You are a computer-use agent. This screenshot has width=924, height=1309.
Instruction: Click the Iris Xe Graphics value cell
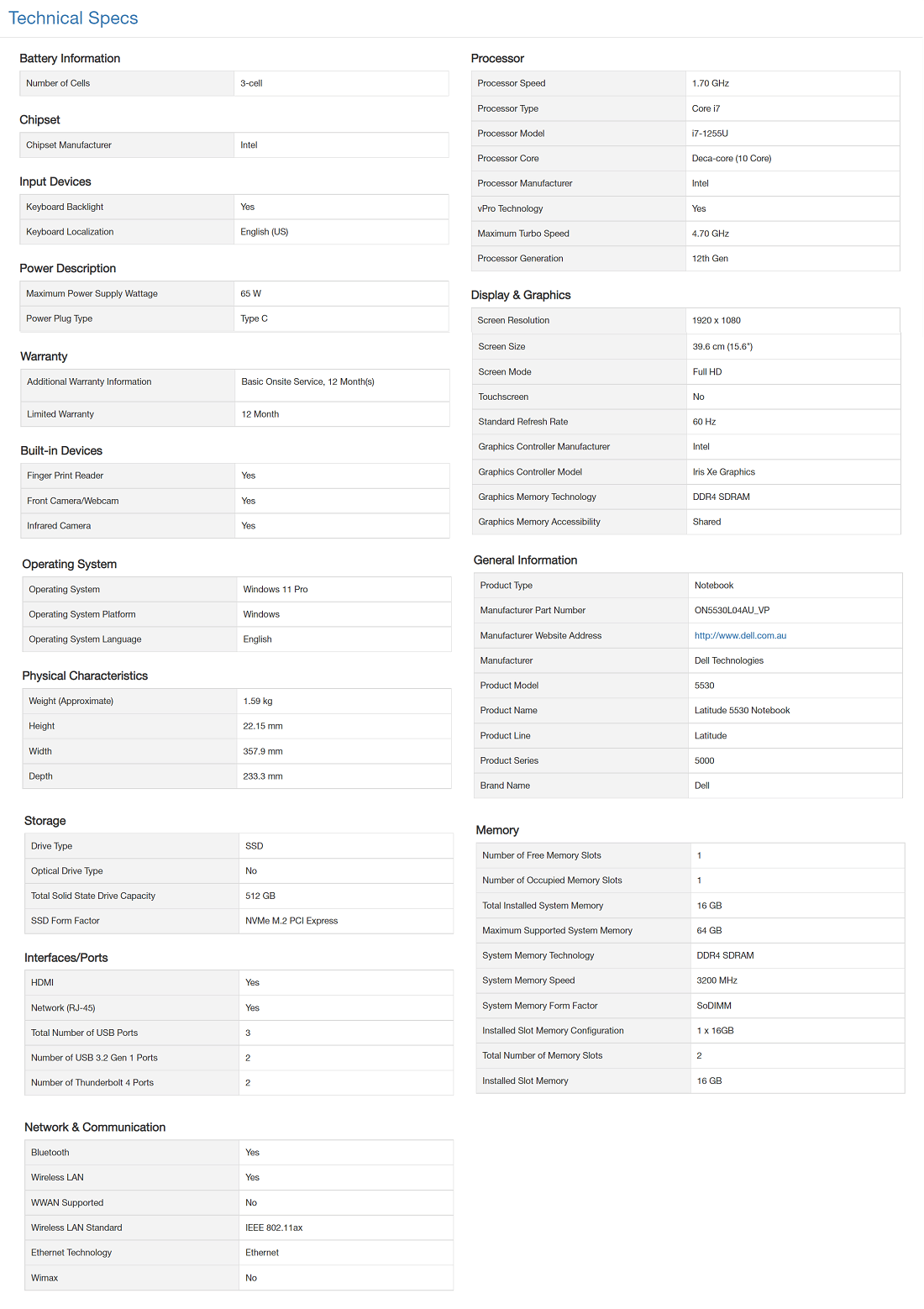[x=724, y=472]
